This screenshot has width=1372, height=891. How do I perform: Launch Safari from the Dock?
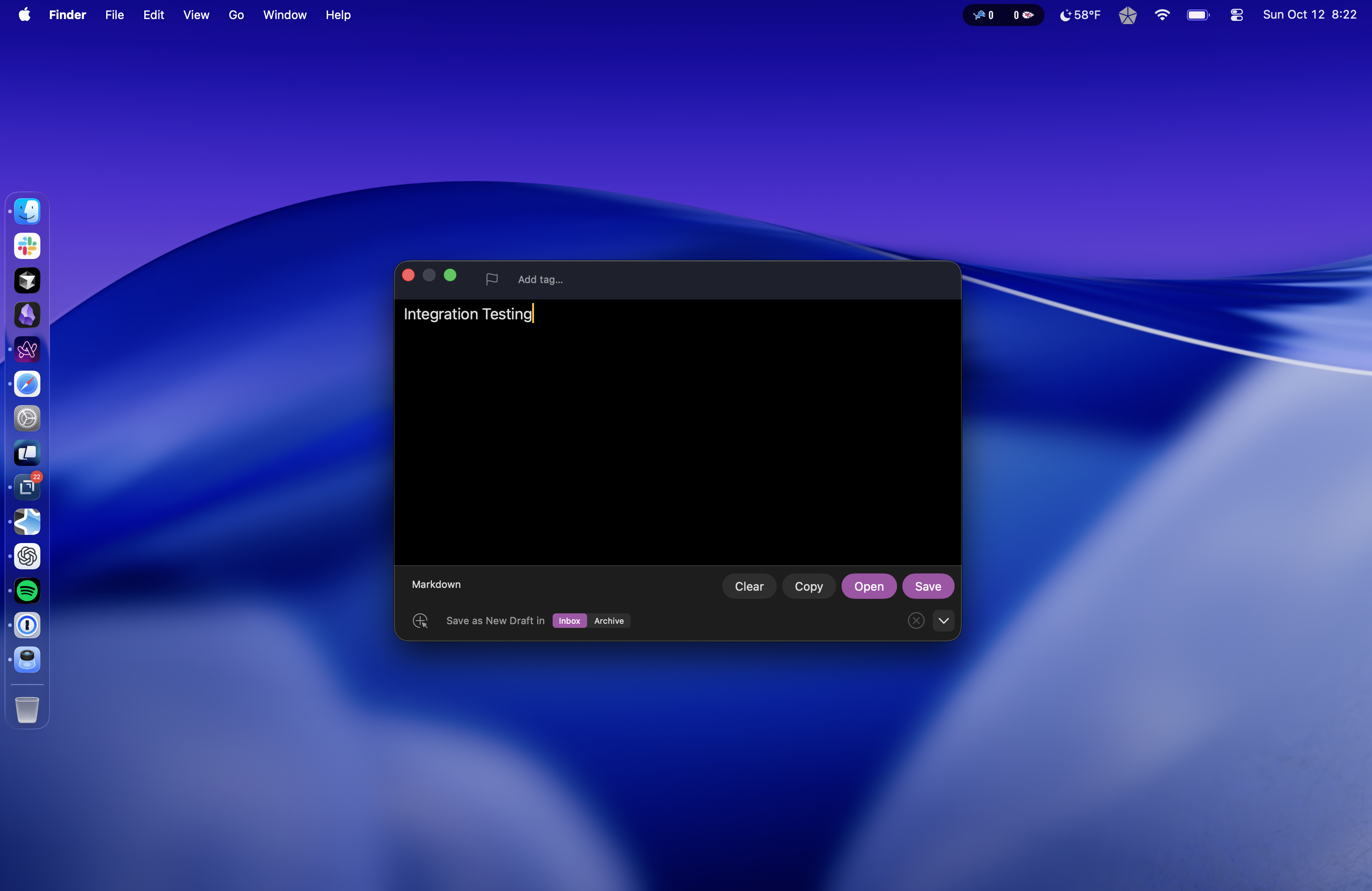(27, 384)
